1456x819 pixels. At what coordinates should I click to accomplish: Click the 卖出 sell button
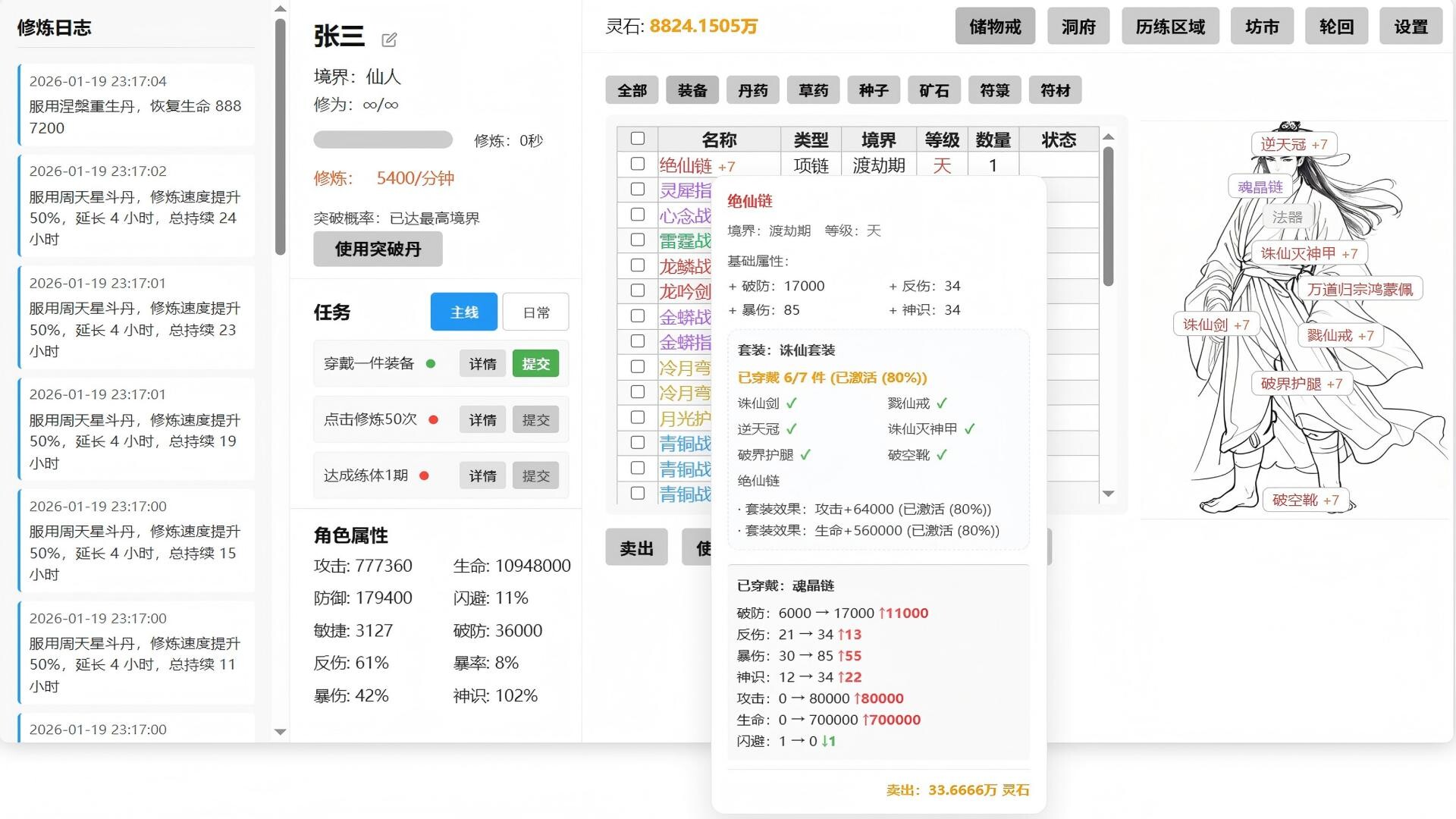pos(636,547)
